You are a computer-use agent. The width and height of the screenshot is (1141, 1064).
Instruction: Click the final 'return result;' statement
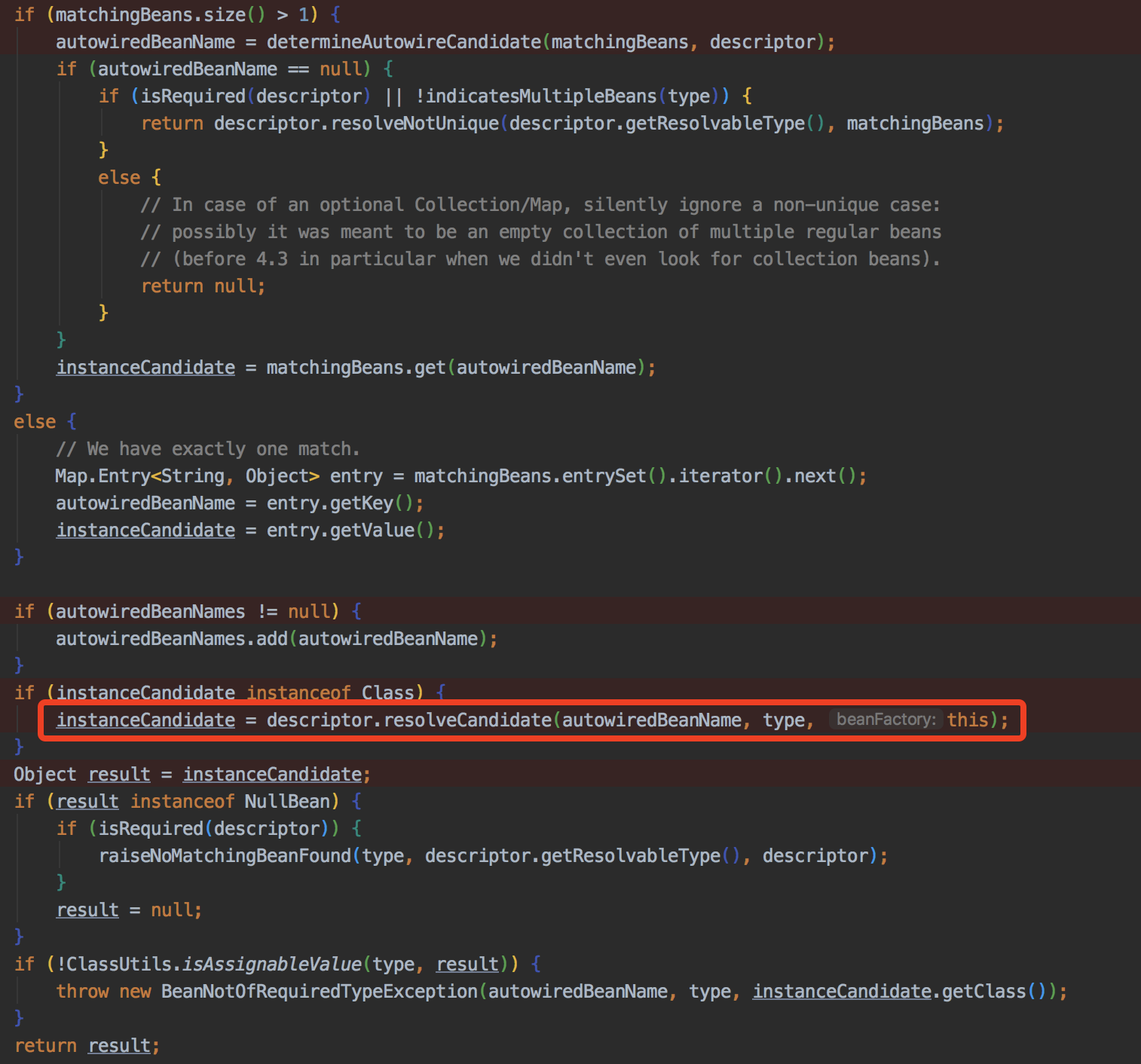[87, 1046]
